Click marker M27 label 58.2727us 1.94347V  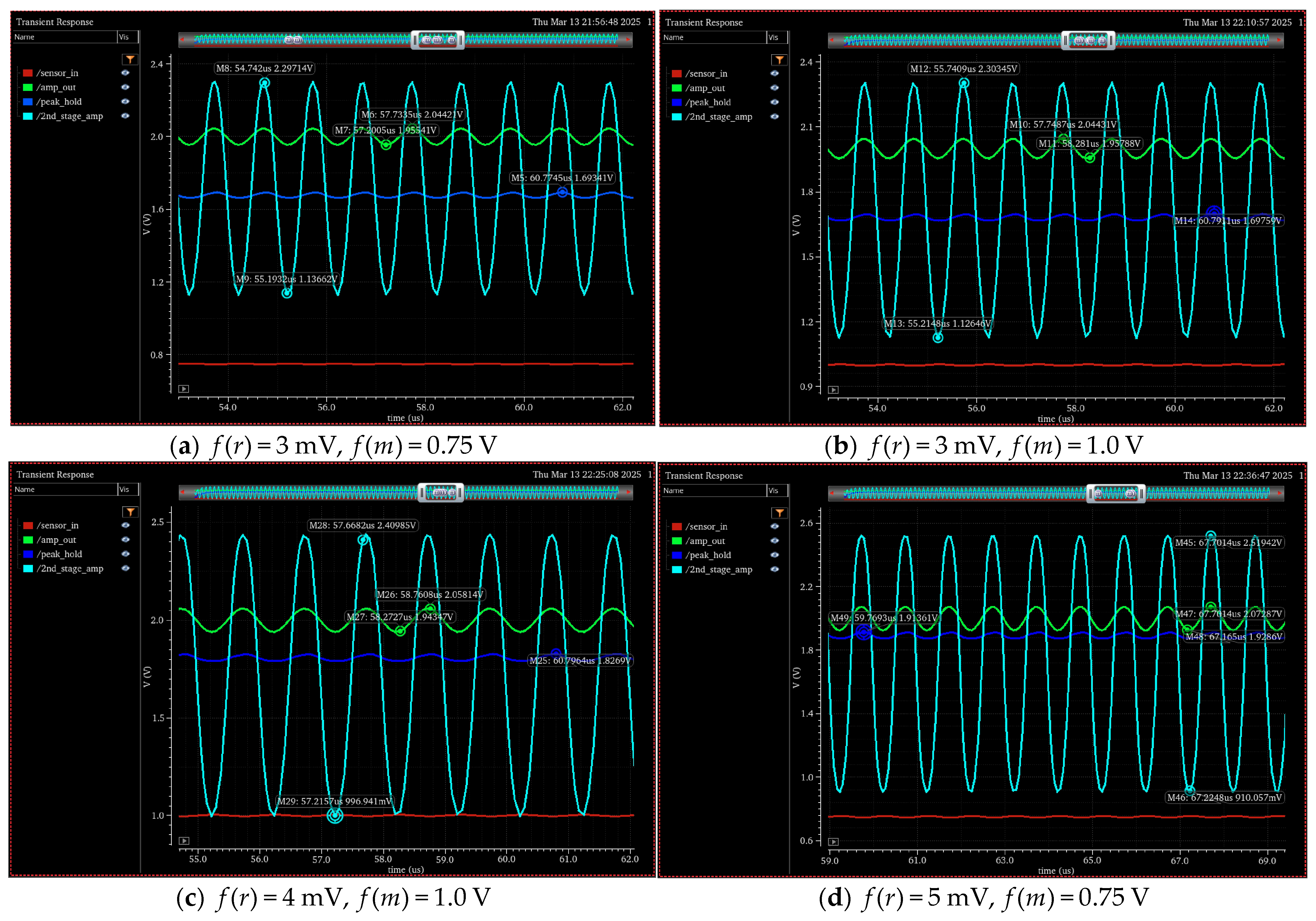point(400,617)
